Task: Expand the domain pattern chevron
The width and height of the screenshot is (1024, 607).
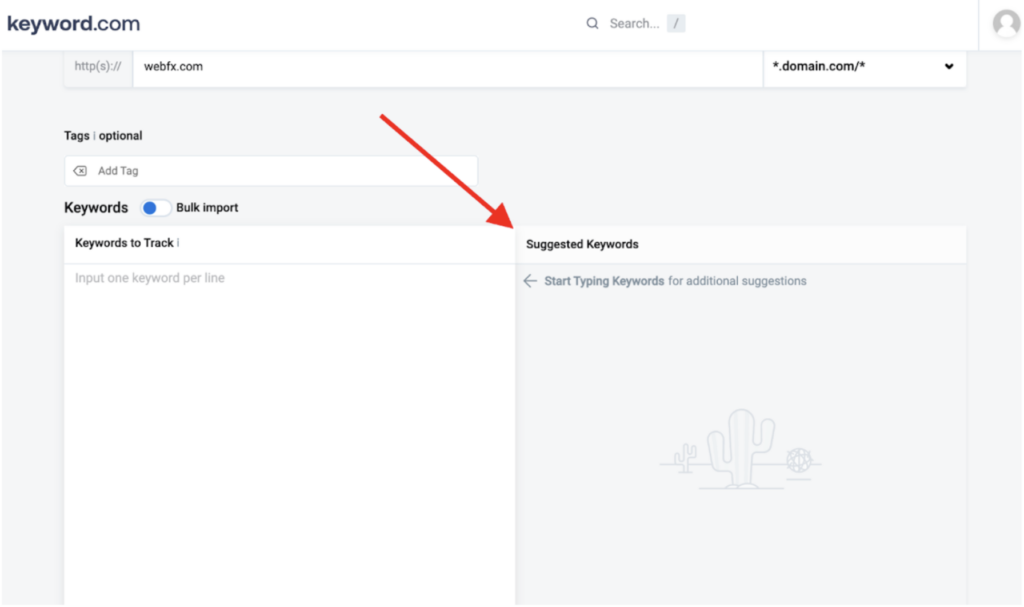Action: click(949, 67)
